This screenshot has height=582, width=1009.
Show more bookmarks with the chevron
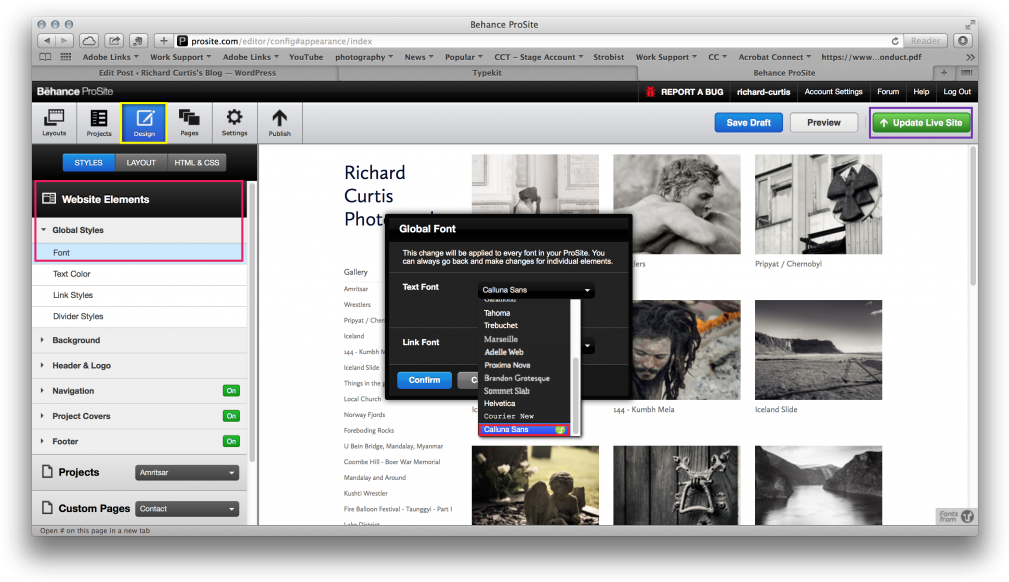[x=970, y=57]
